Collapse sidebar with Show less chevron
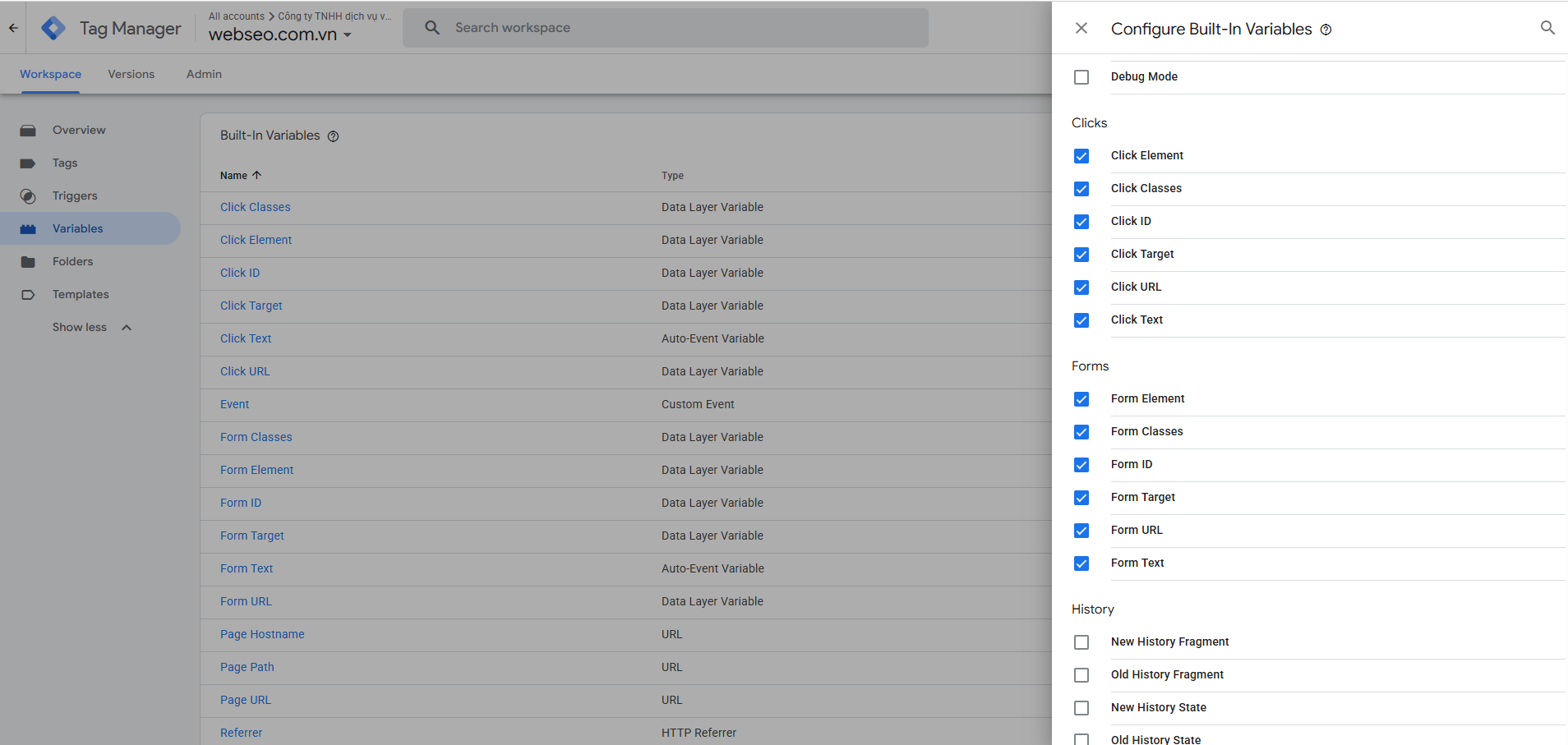This screenshot has height=745, width=1568. click(x=127, y=328)
